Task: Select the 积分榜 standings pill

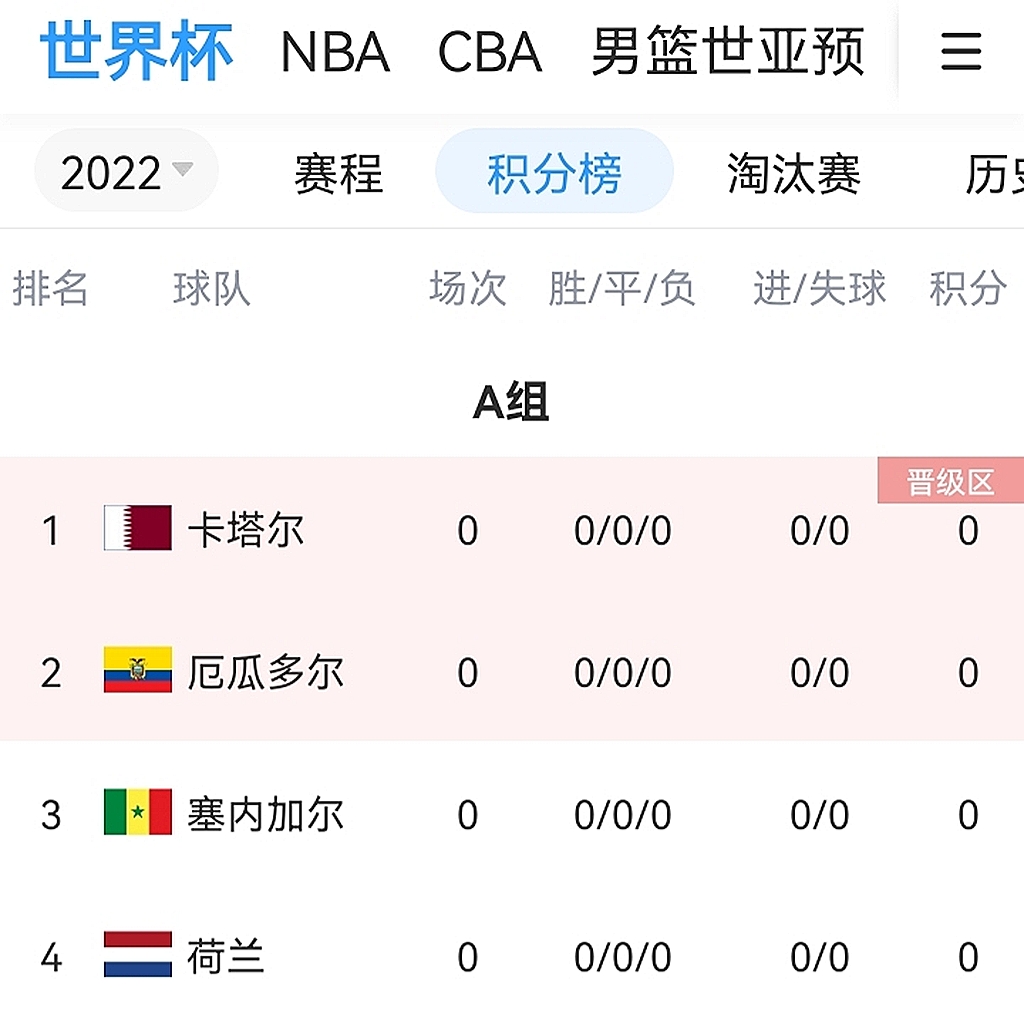Action: (x=554, y=172)
